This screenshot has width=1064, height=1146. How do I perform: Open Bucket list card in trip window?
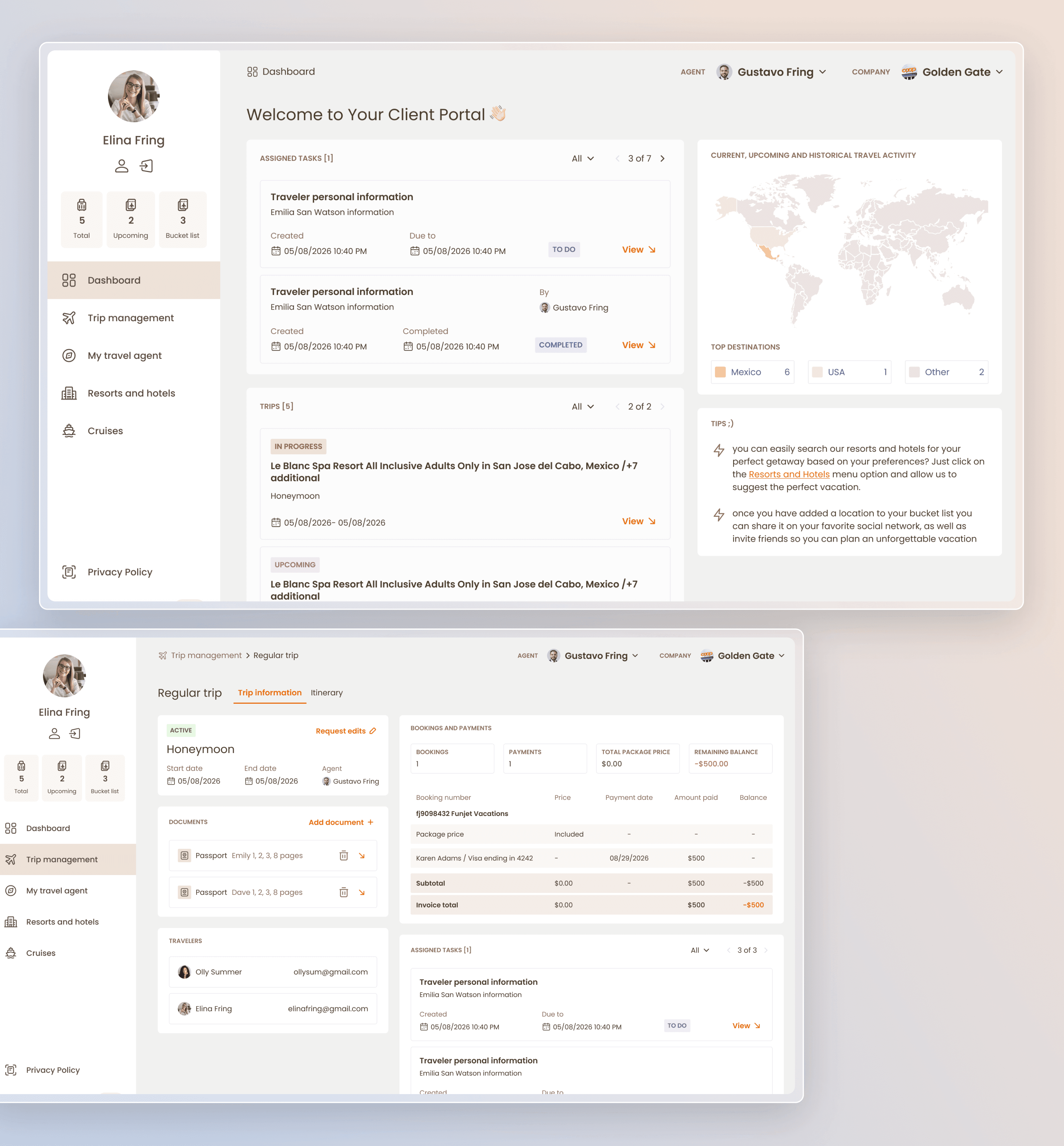(x=105, y=777)
